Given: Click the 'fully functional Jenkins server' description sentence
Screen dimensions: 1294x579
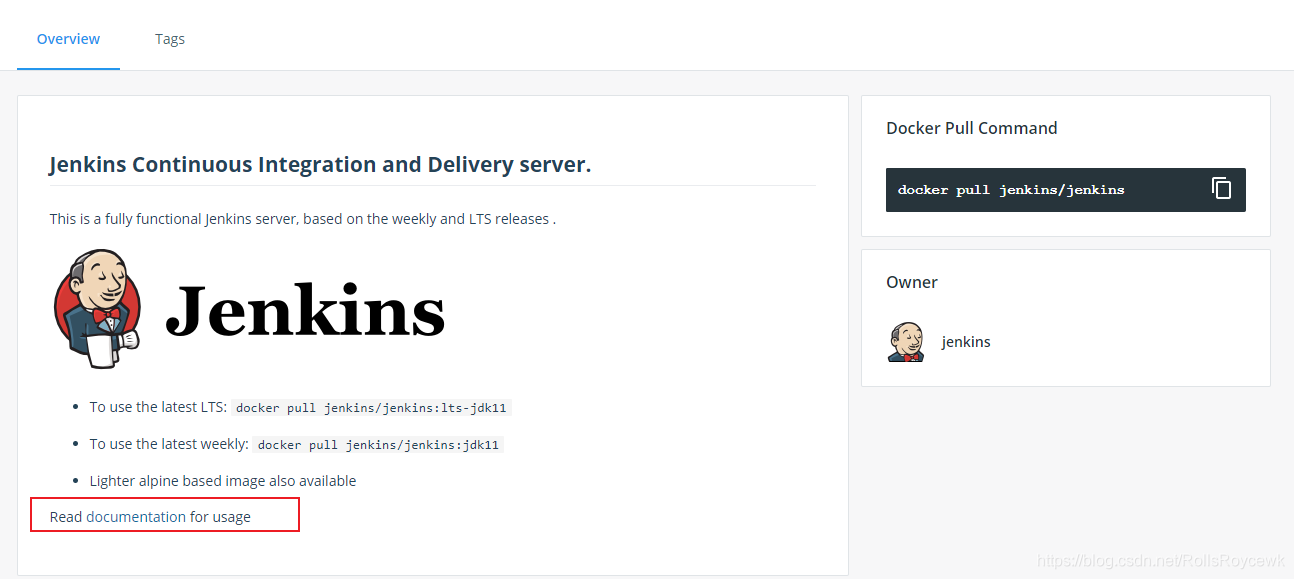Looking at the screenshot, I should (303, 219).
